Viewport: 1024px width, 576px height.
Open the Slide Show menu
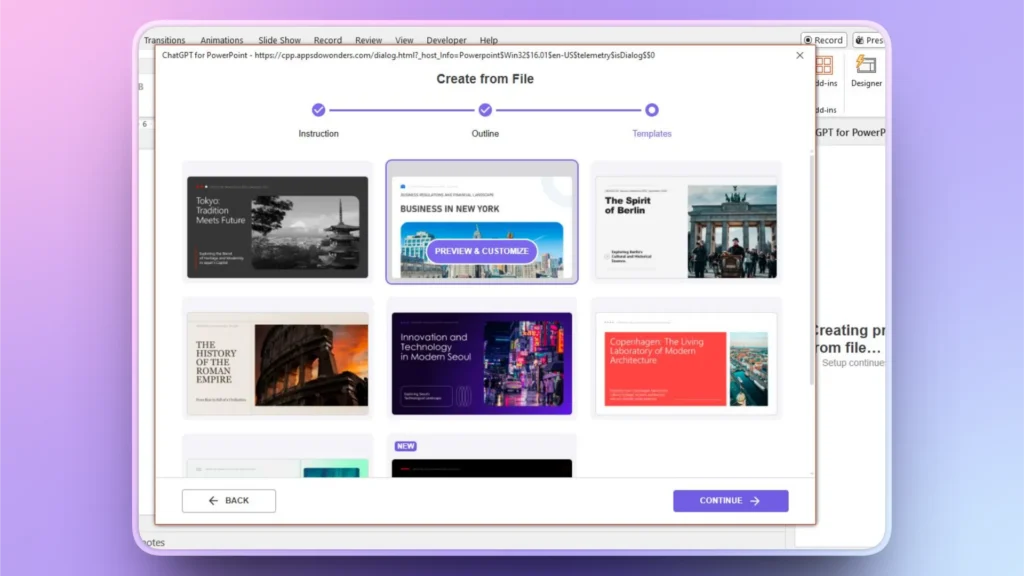click(278, 40)
